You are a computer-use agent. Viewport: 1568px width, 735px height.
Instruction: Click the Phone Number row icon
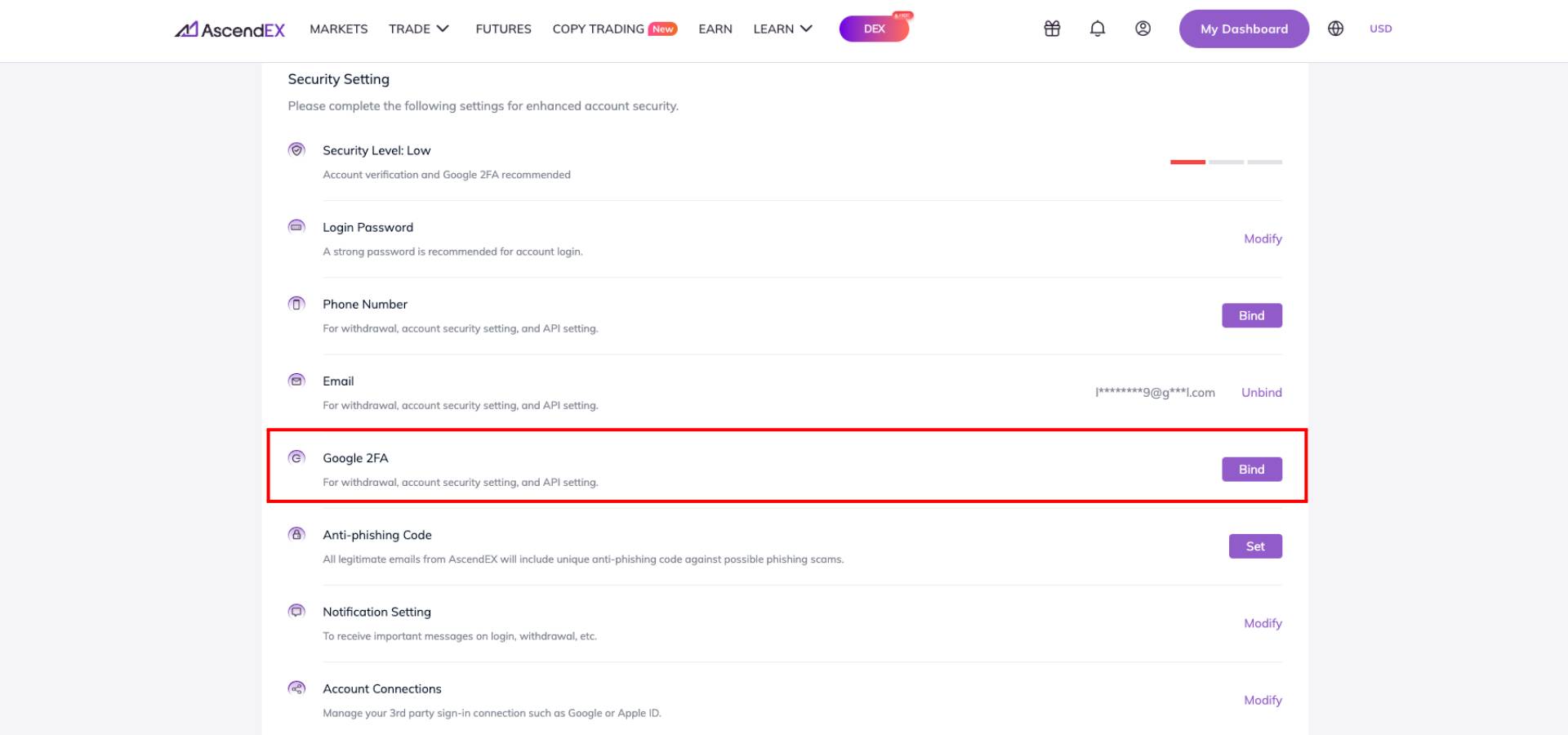[296, 303]
